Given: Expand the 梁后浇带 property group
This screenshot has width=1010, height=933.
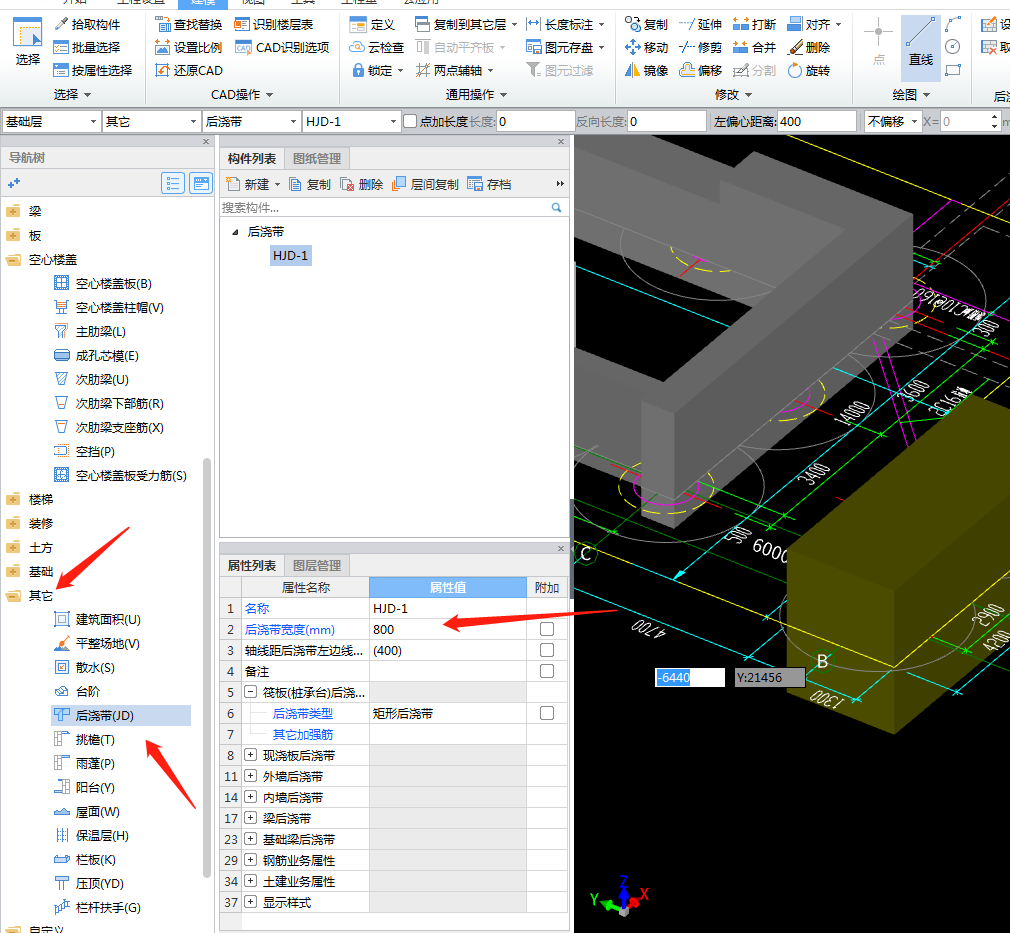Looking at the screenshot, I should (251, 818).
